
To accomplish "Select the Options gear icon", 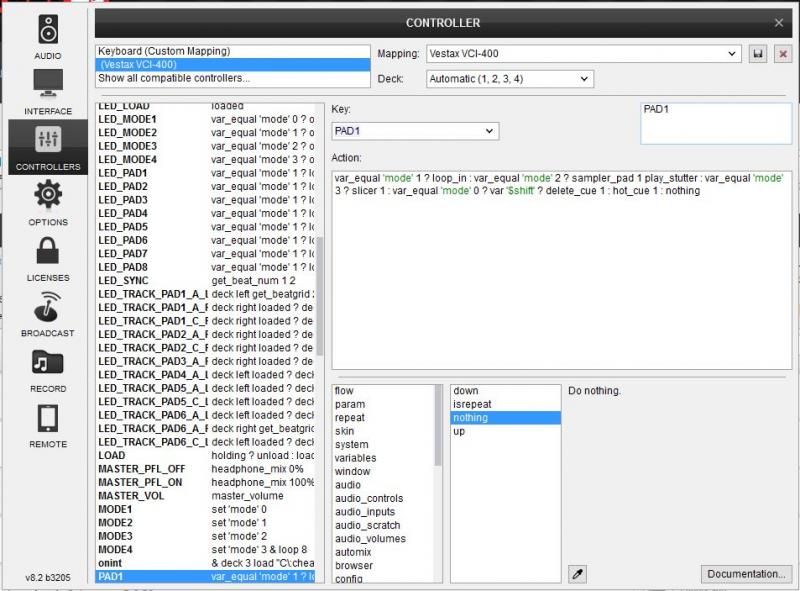I will click(x=47, y=201).
